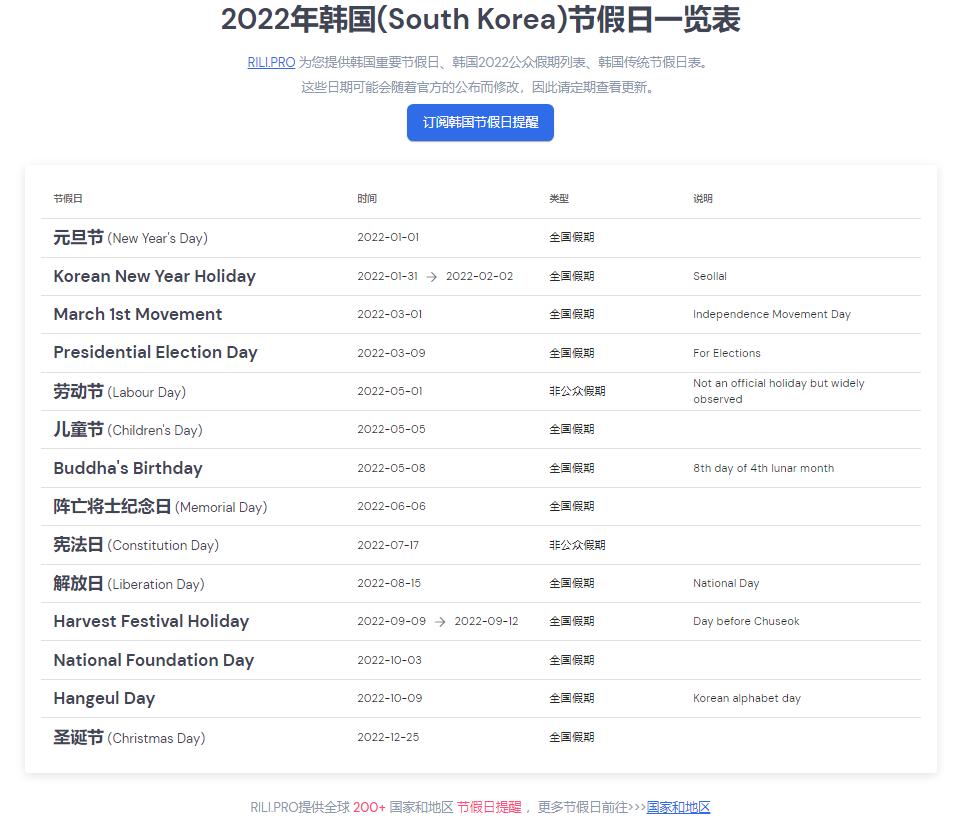Viewport: 963px width, 818px height.
Task: Click the 订阅韩国节假日提醒 subscribe button
Action: coord(480,122)
